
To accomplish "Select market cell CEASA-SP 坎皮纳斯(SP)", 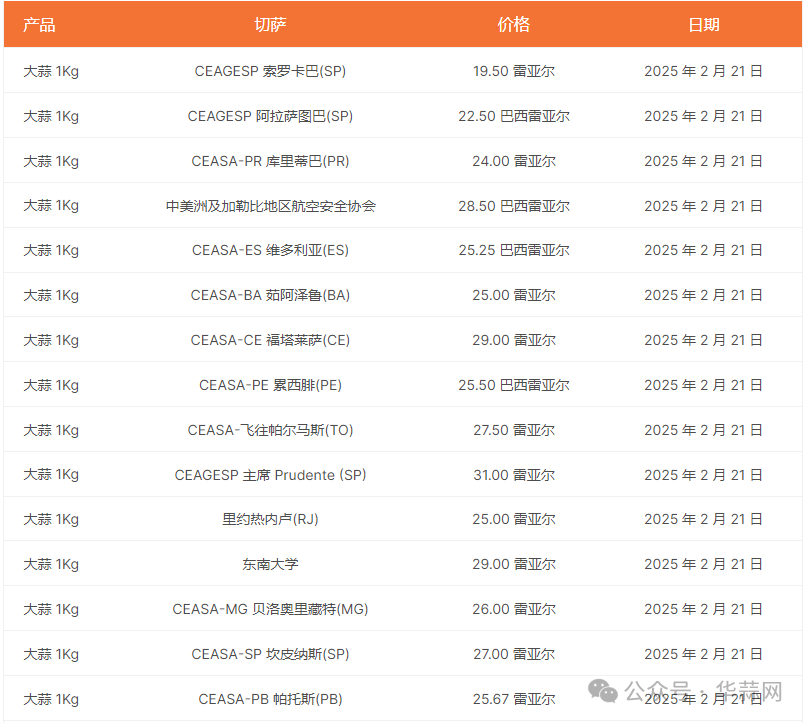I will coord(270,654).
